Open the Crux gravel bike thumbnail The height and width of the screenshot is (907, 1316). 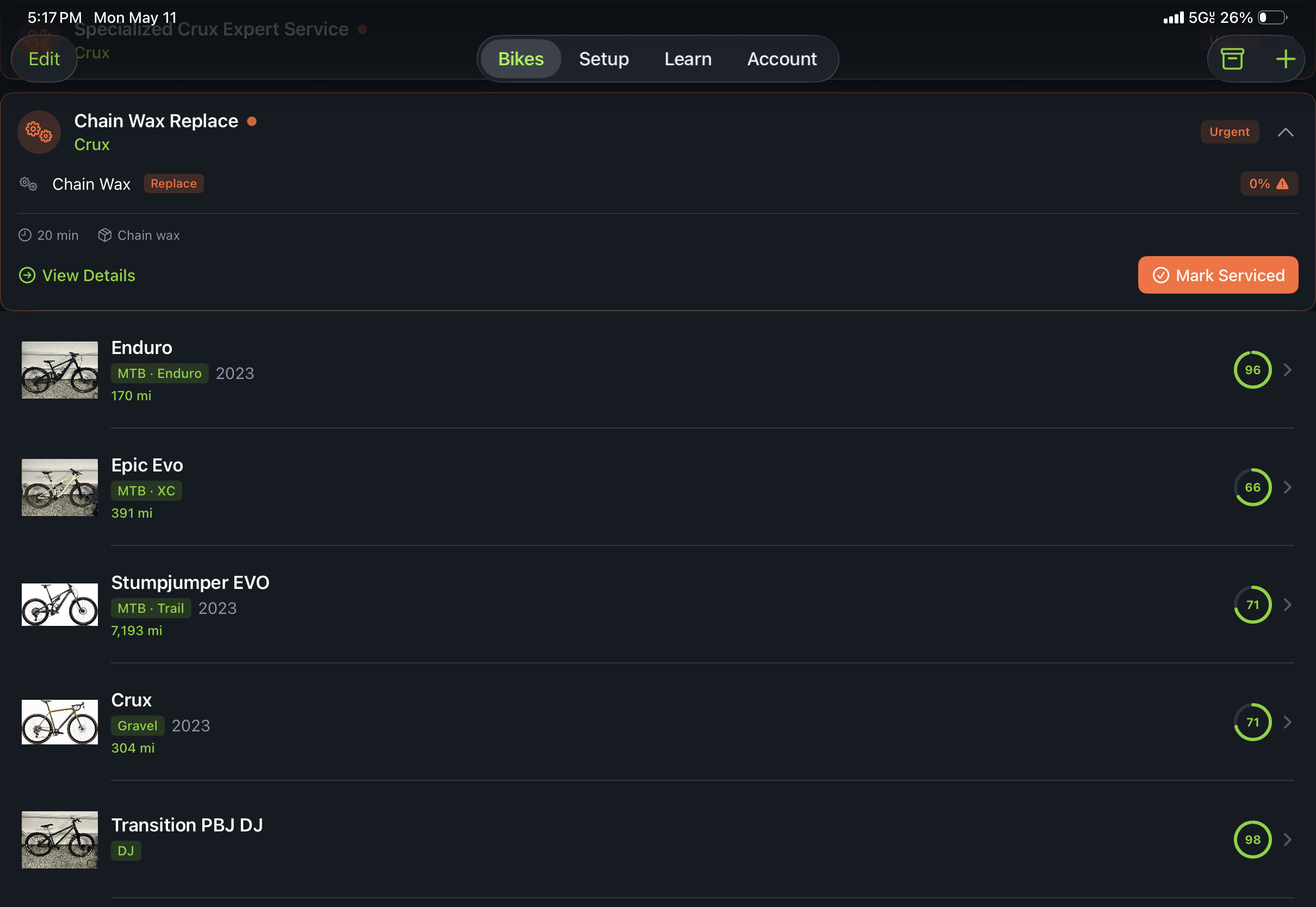pyautogui.click(x=60, y=722)
